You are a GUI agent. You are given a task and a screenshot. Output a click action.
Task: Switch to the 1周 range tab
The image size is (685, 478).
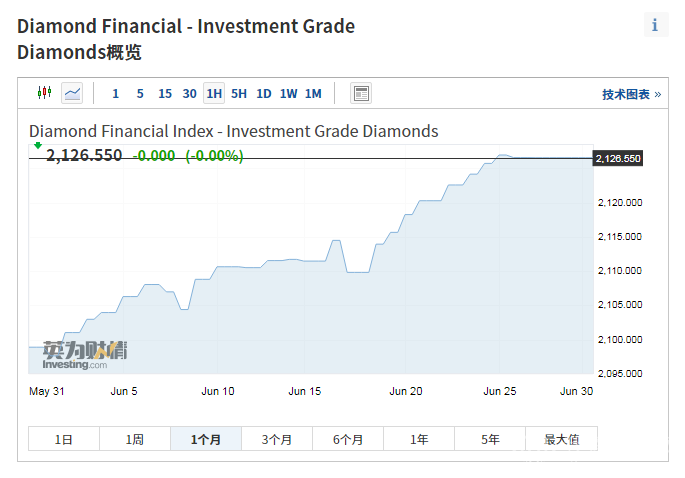pos(135,439)
